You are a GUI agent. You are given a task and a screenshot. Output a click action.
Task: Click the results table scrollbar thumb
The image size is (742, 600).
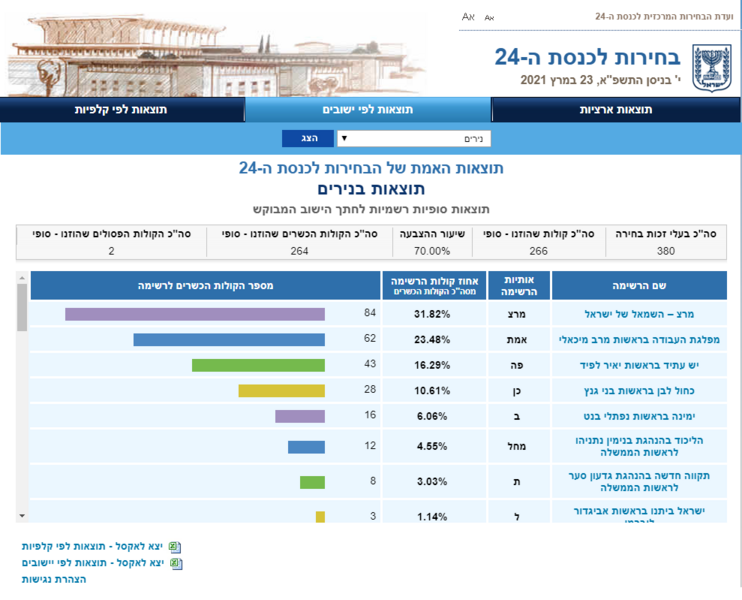pyautogui.click(x=22, y=308)
